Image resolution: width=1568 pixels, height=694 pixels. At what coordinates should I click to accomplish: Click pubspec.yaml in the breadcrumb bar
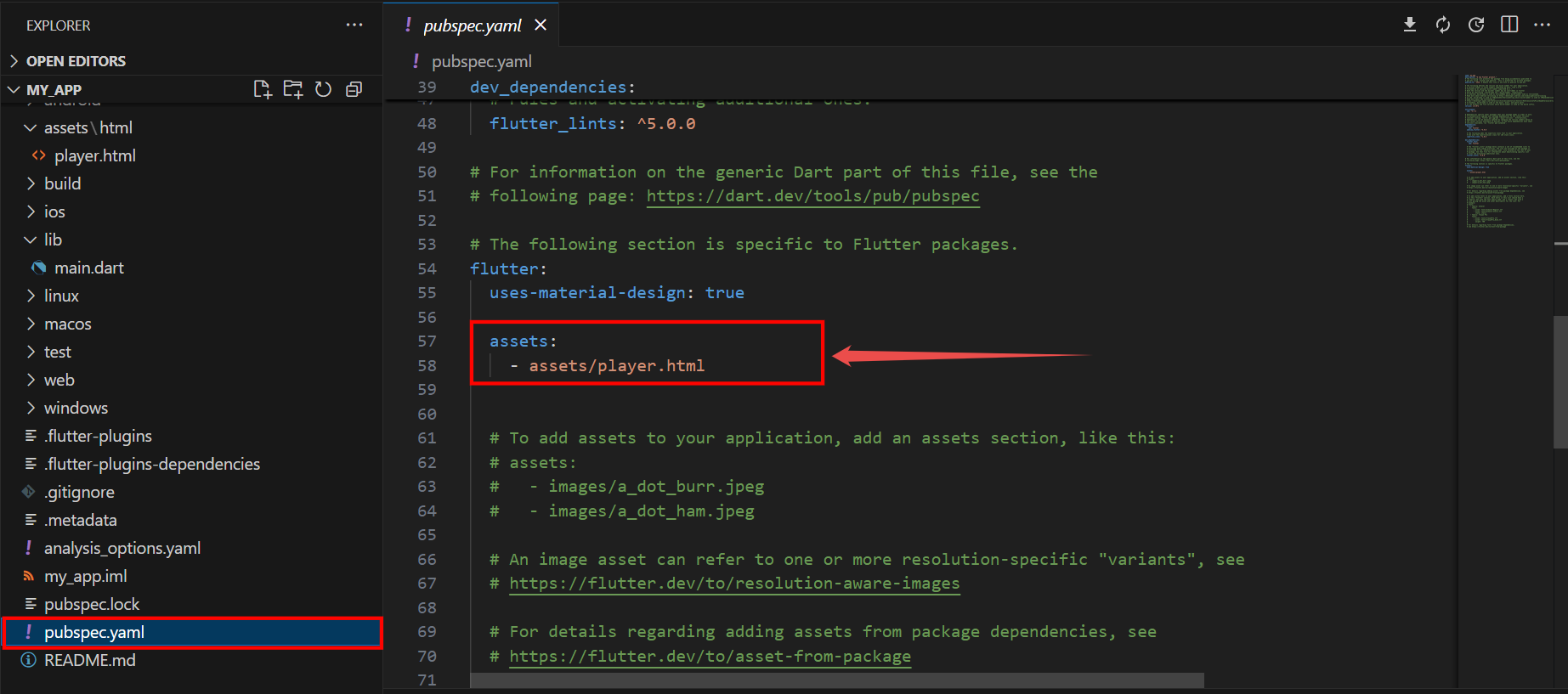click(481, 61)
